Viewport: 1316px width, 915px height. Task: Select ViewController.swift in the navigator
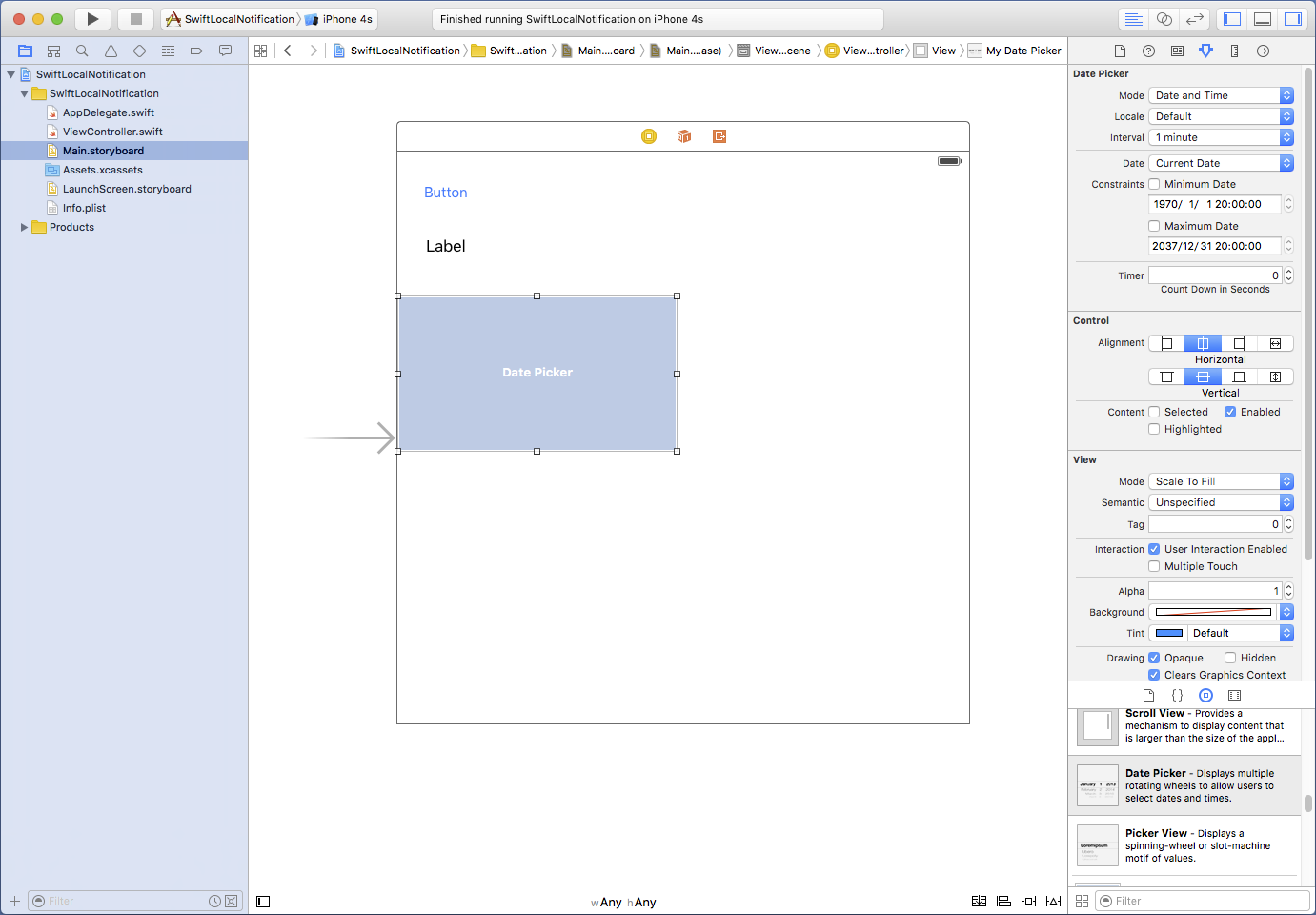tap(112, 132)
